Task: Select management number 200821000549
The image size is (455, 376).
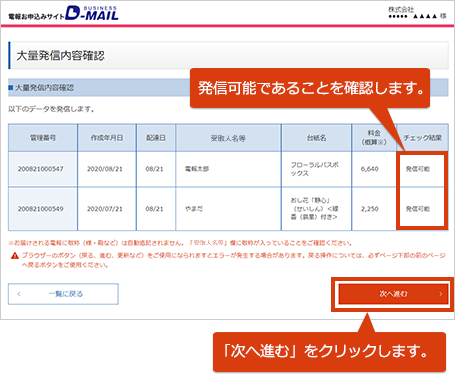Action: pyautogui.click(x=41, y=209)
